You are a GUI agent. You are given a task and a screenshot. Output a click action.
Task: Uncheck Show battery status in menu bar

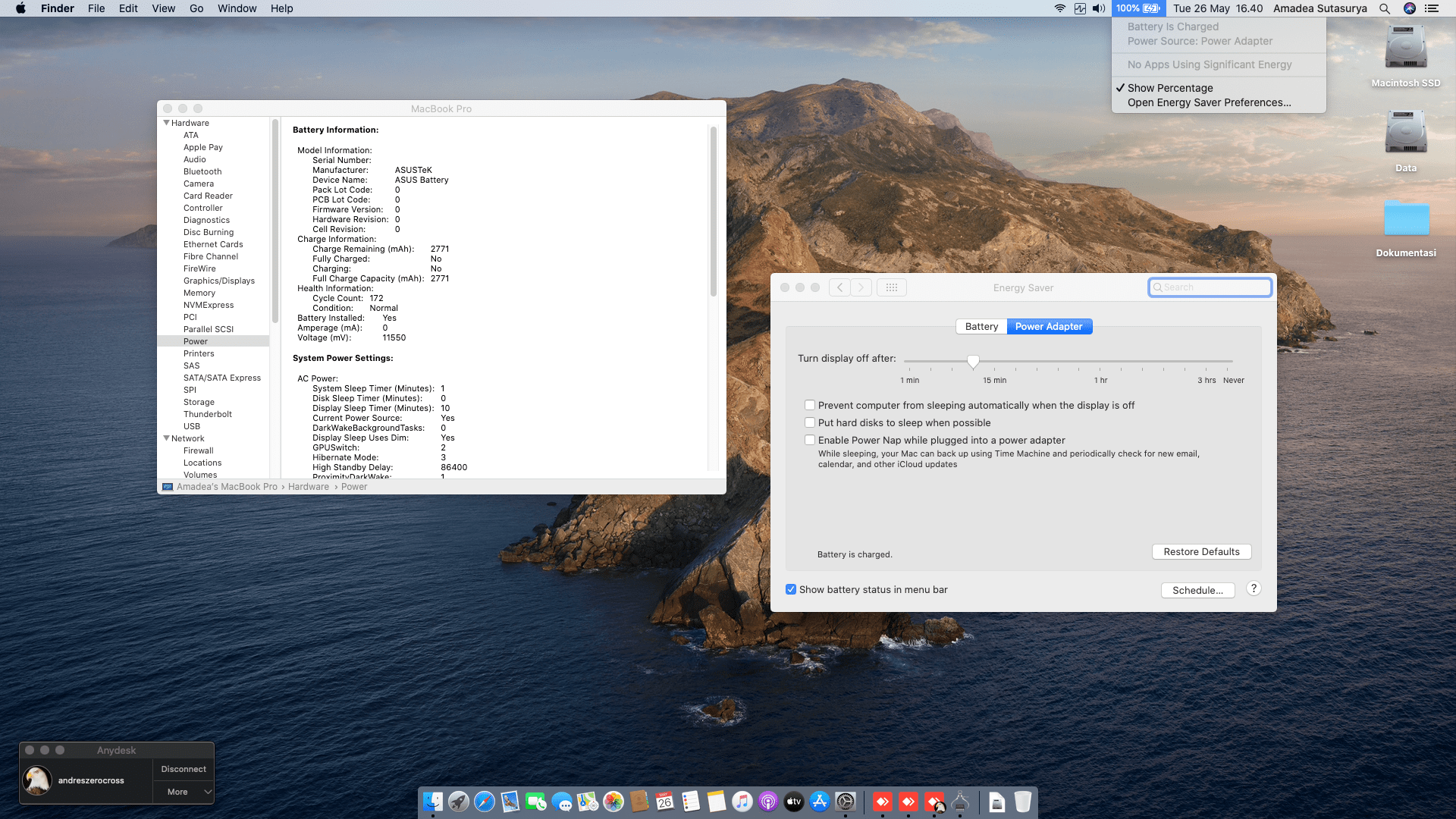click(791, 589)
